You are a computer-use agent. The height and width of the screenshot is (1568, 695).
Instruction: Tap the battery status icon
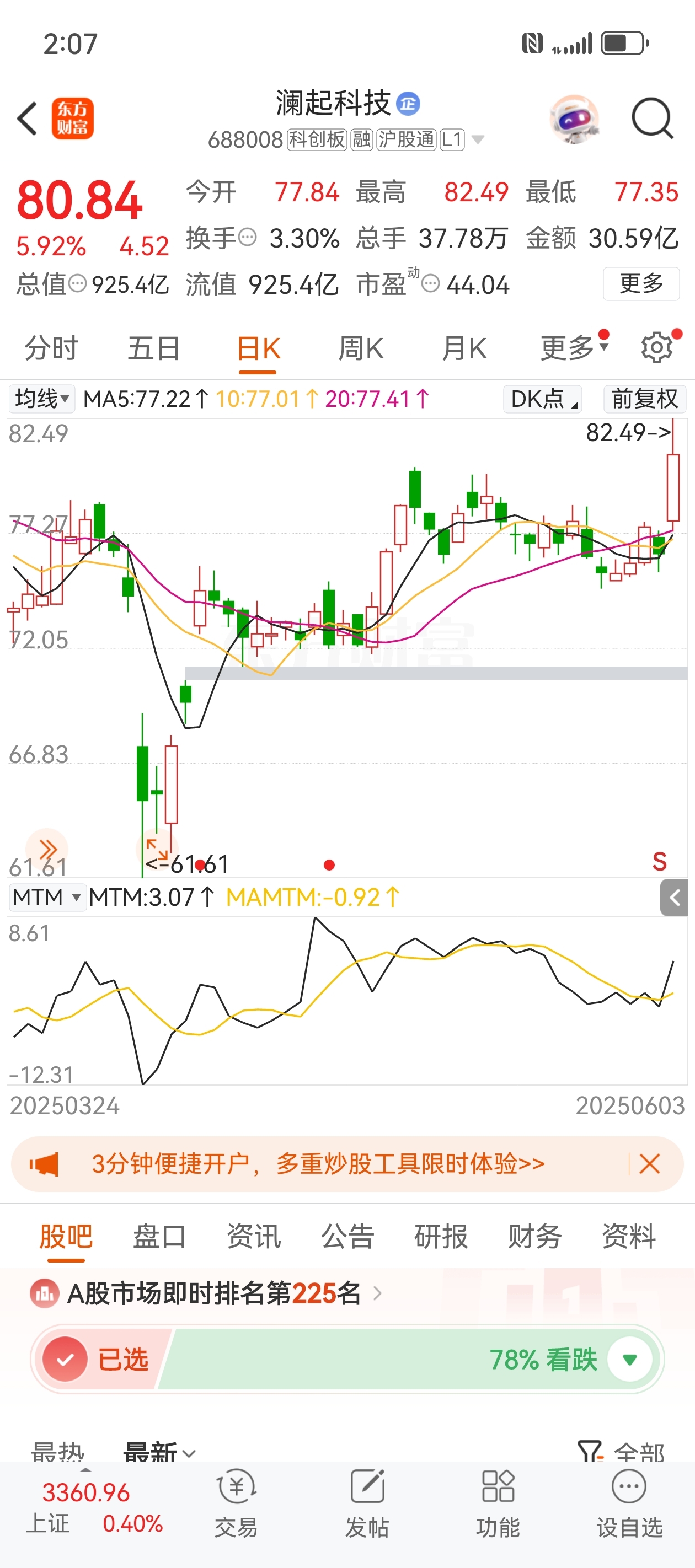tap(624, 43)
